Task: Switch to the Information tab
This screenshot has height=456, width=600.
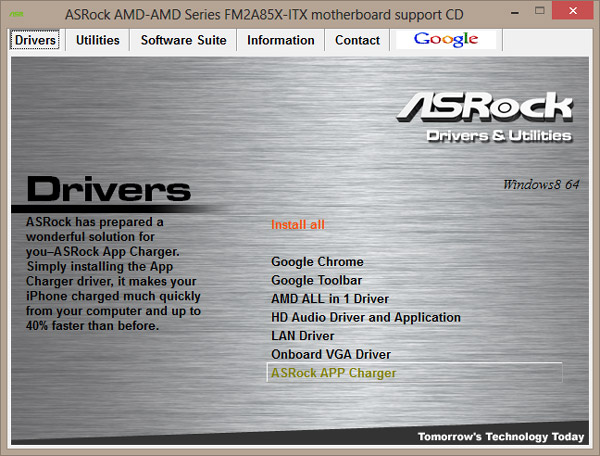Action: point(280,40)
